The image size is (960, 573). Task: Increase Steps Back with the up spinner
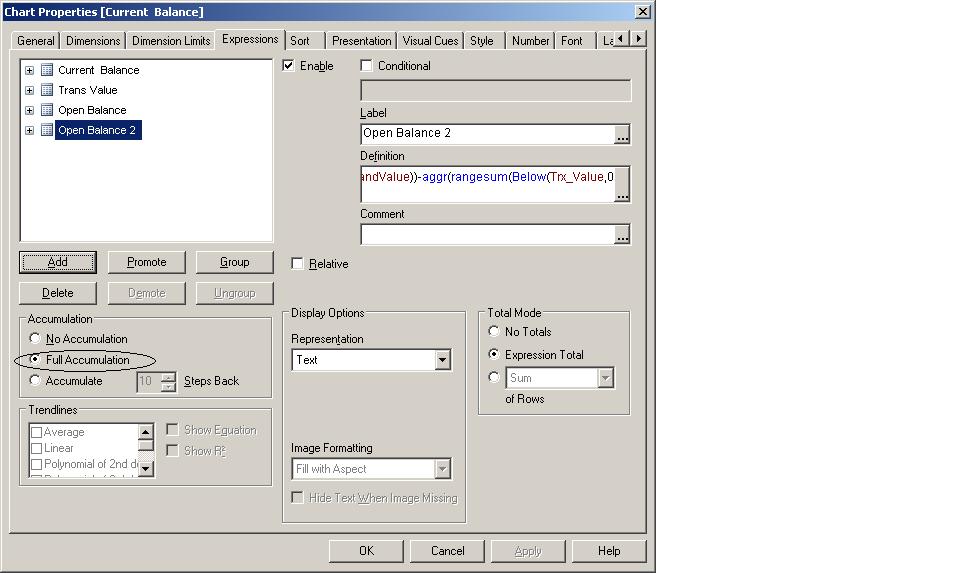(168, 376)
